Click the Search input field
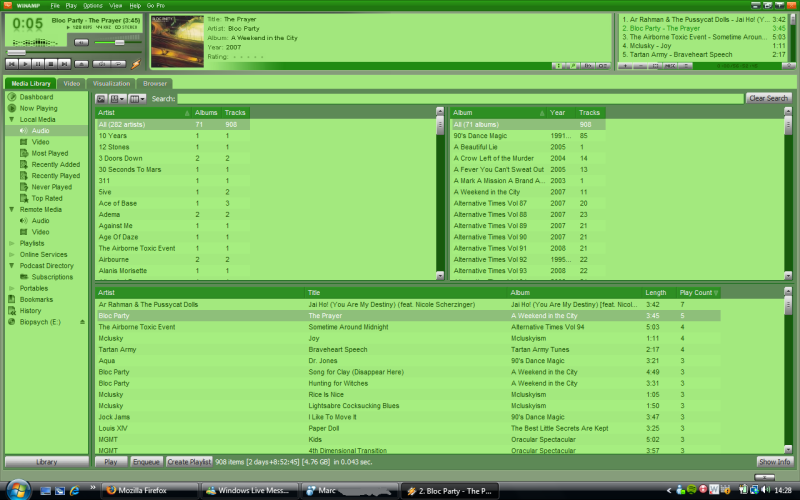Image resolution: width=800 pixels, height=500 pixels. coord(460,98)
